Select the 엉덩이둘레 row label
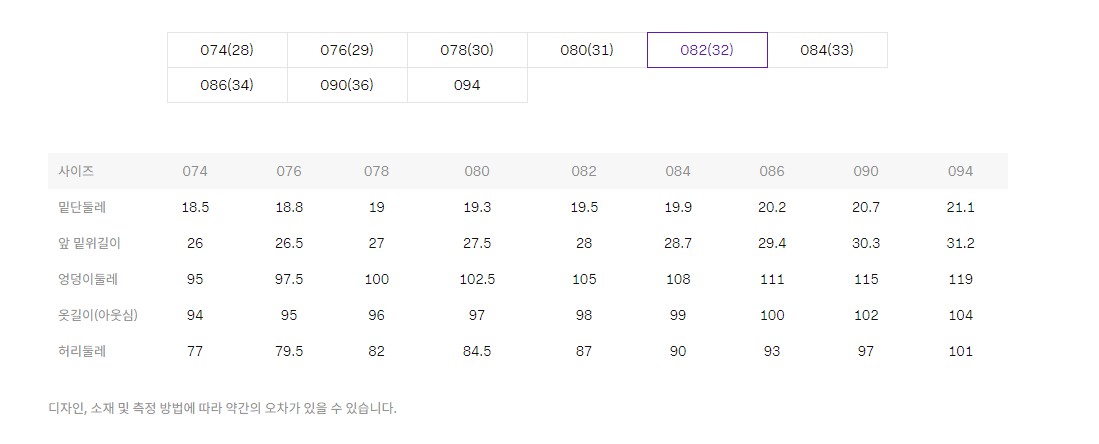1099x444 pixels. [x=89, y=279]
